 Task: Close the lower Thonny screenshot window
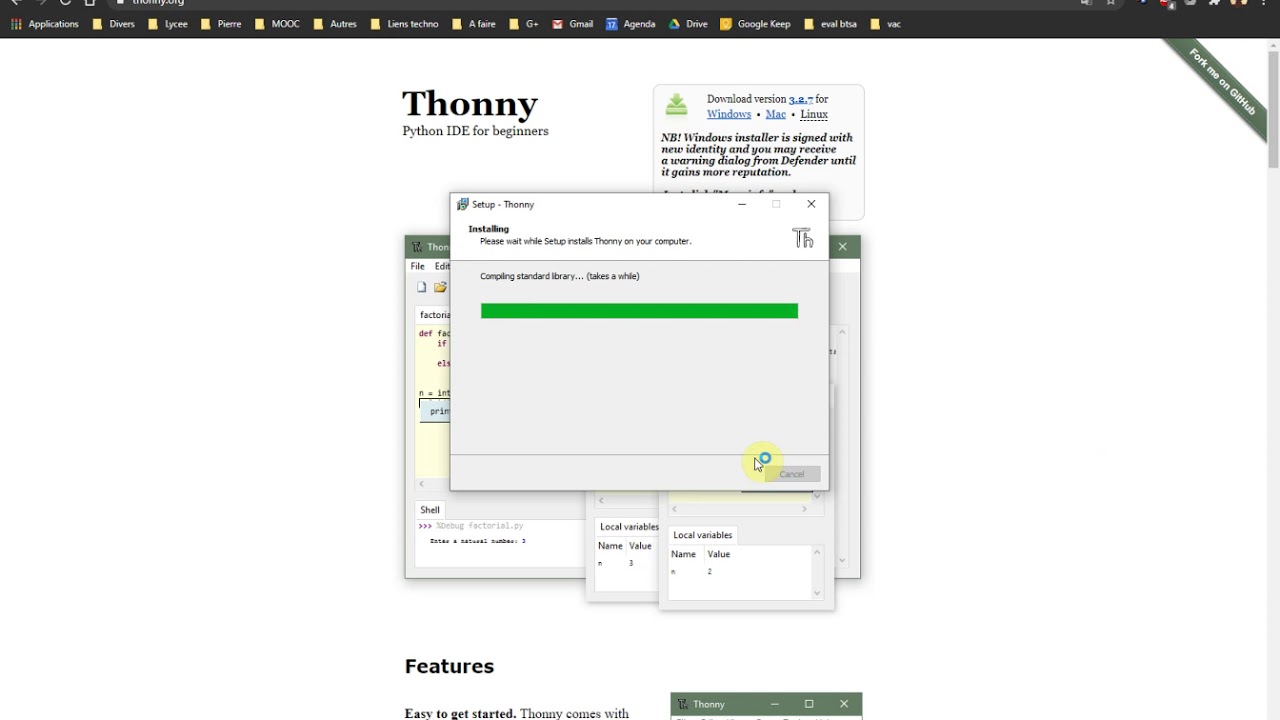pos(844,704)
